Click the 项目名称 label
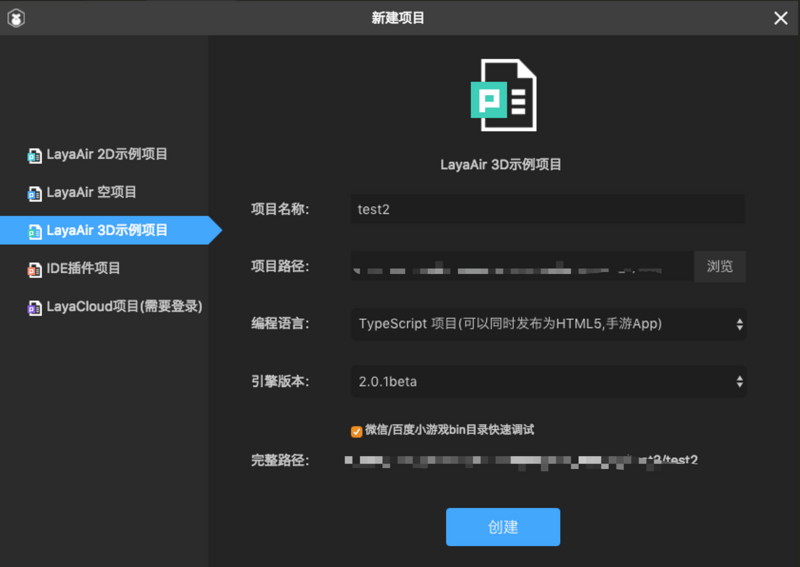Screen dimensions: 800x567 [280, 209]
